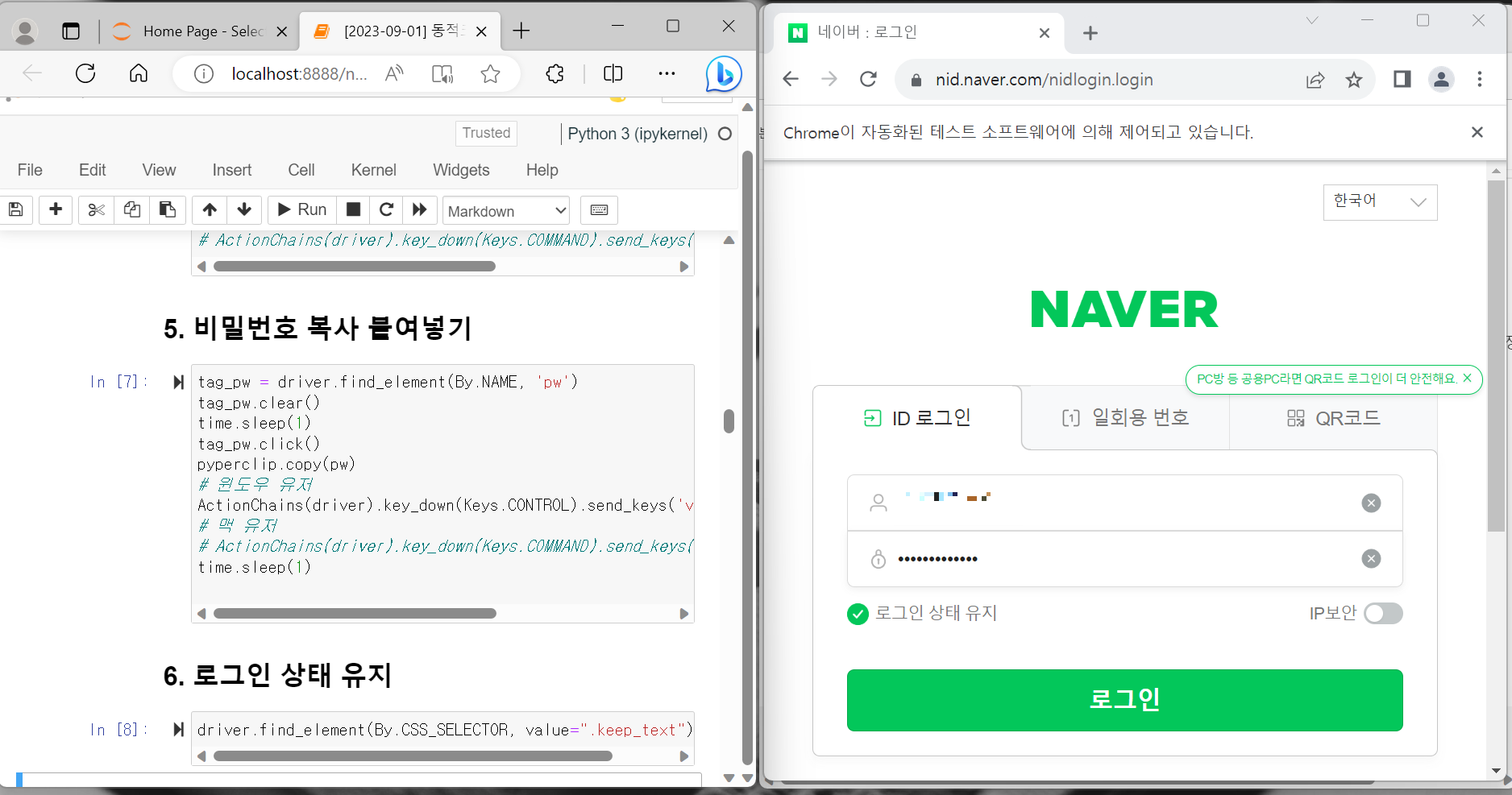The image size is (1512, 795).
Task: Open the Insert menu in Jupyter
Action: tap(232, 170)
